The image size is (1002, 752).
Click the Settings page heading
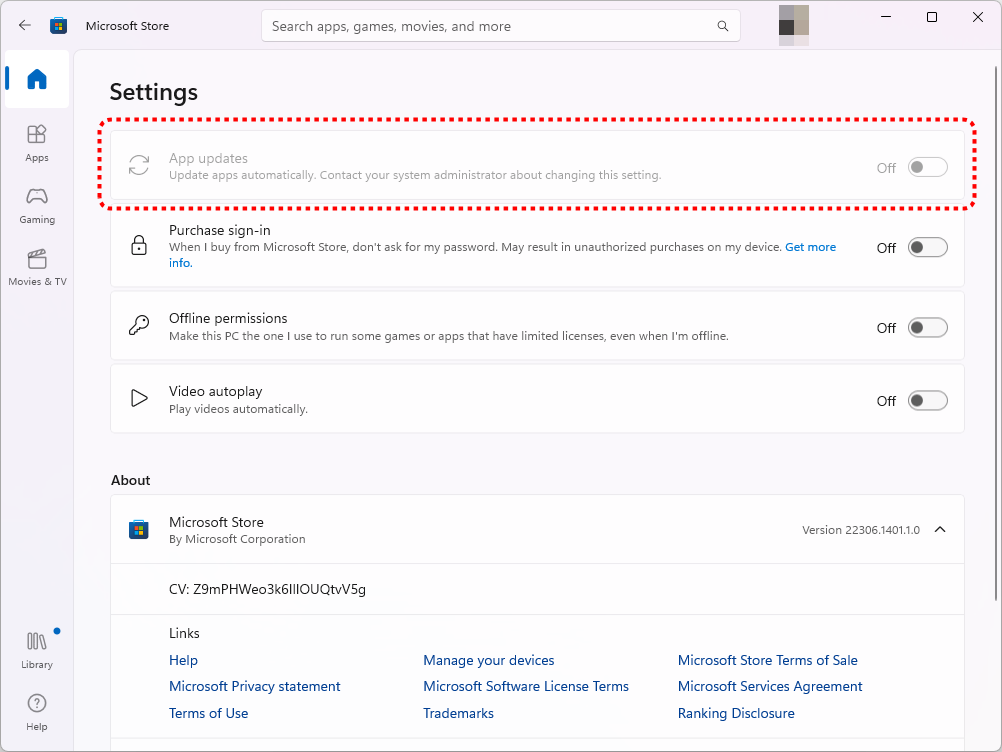(x=153, y=92)
